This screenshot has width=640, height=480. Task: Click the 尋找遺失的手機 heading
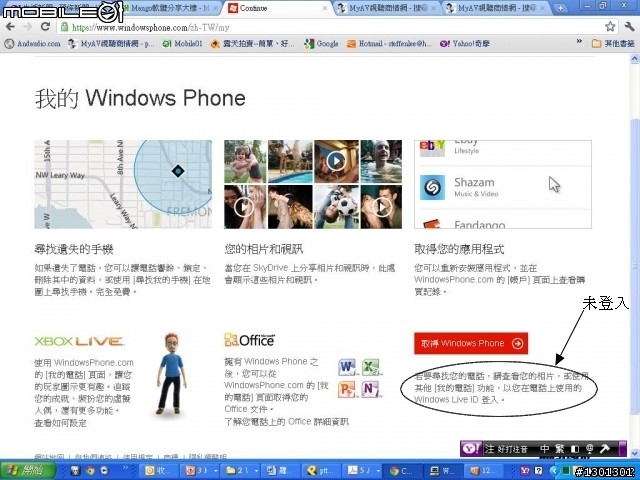pyautogui.click(x=74, y=249)
